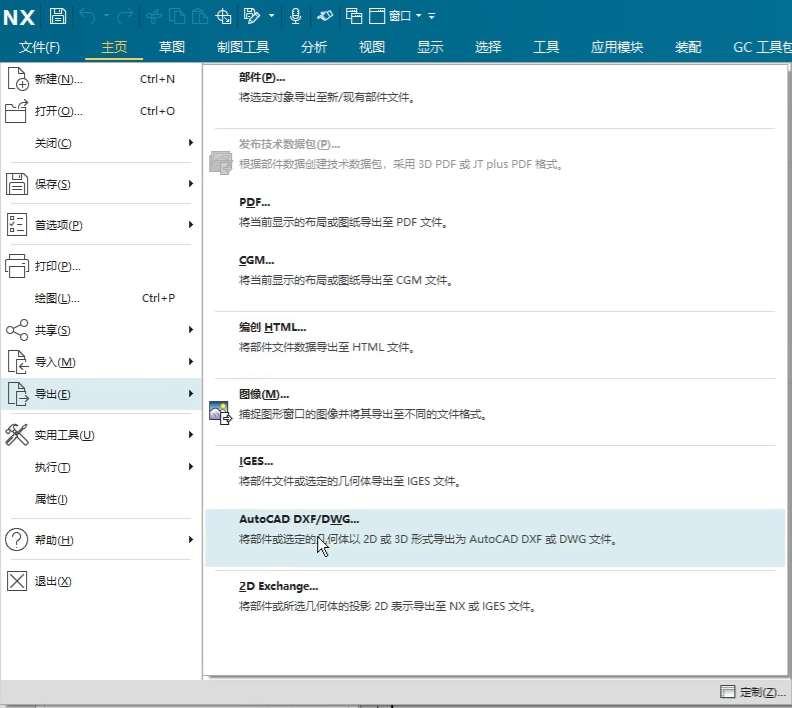The width and height of the screenshot is (792, 708).
Task: Click the 共享 share nodes icon
Action: (17, 330)
